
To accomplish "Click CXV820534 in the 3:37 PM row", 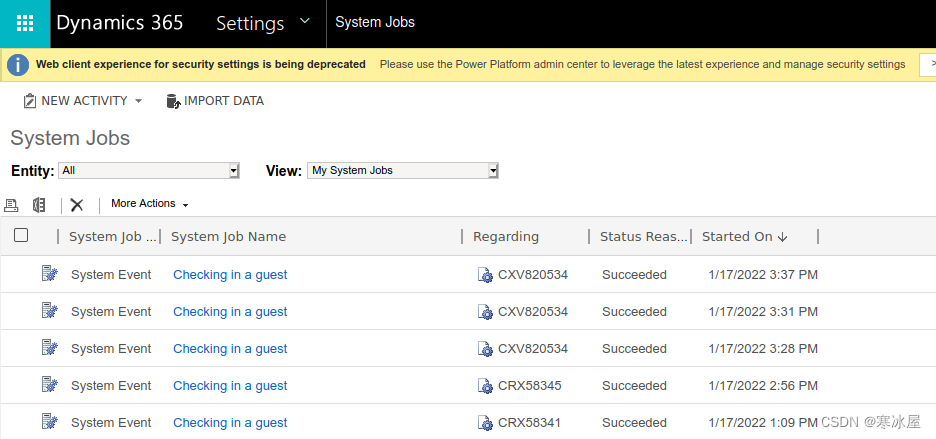I will (533, 275).
